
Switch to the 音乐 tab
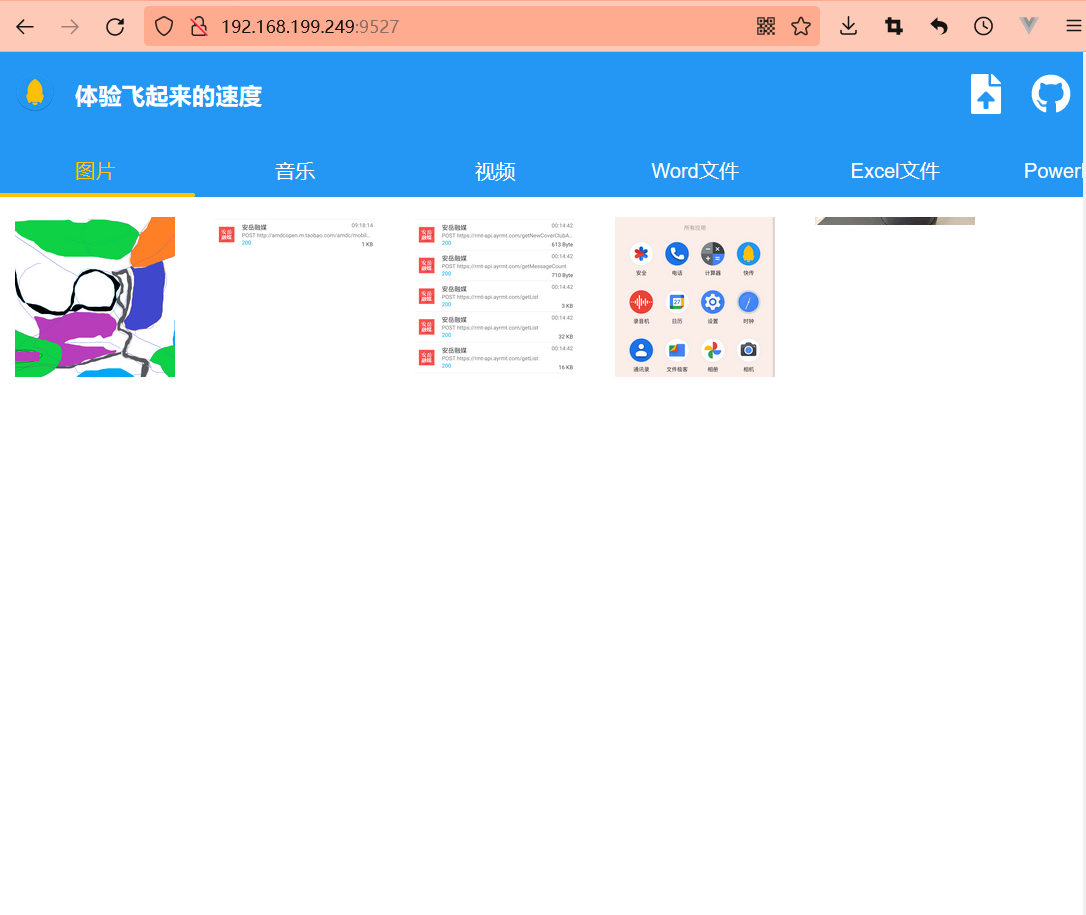click(x=295, y=171)
